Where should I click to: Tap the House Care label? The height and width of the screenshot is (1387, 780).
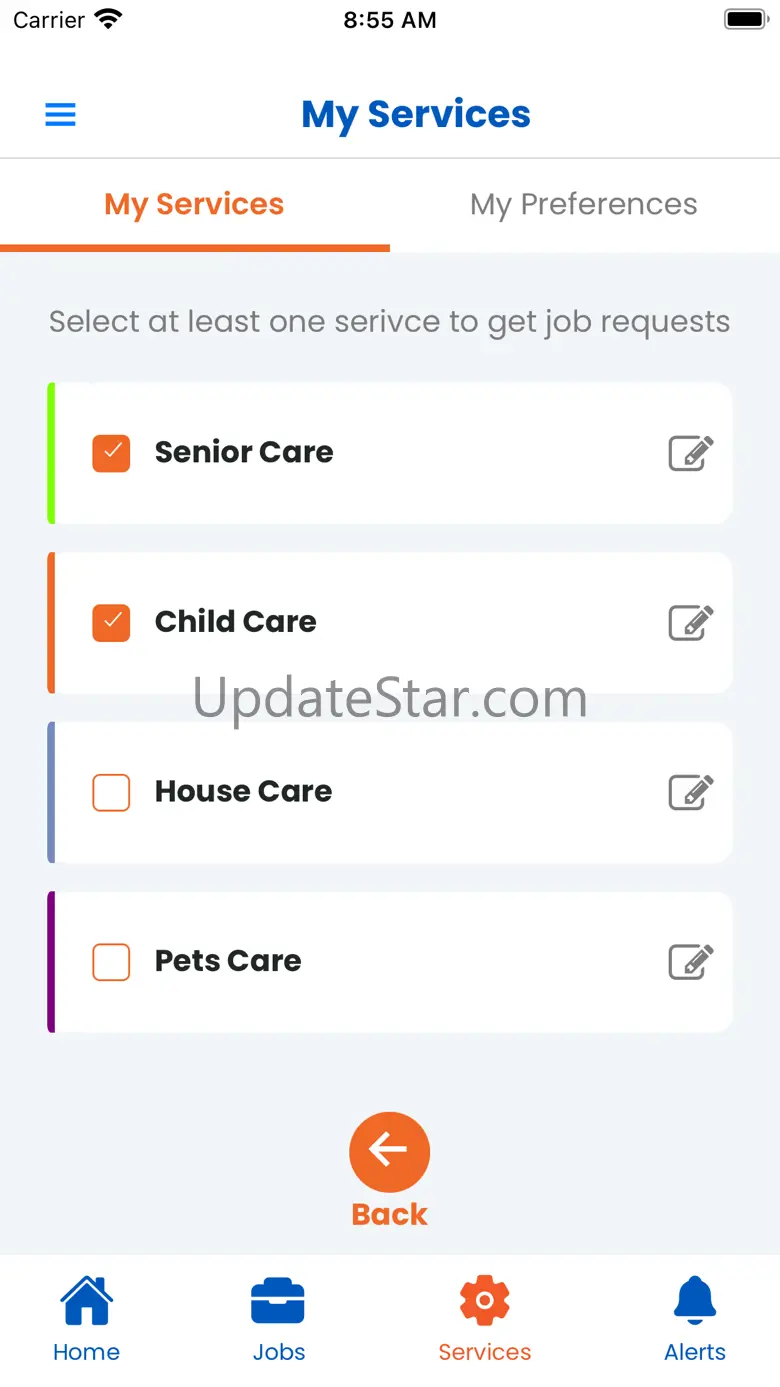click(243, 791)
